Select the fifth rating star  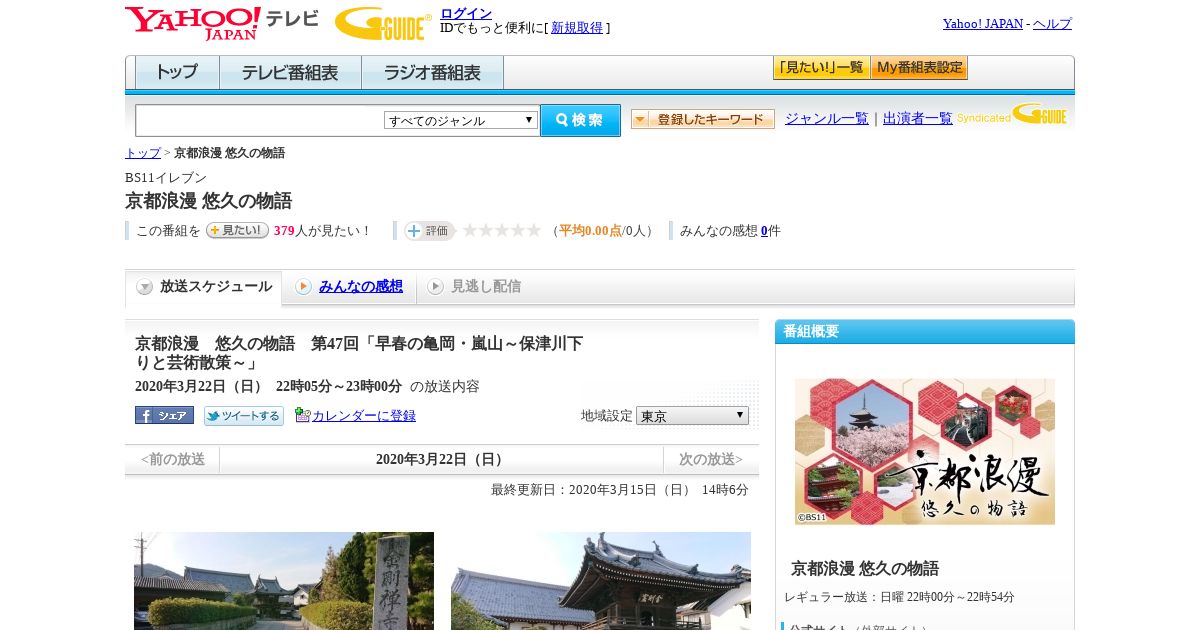point(534,230)
